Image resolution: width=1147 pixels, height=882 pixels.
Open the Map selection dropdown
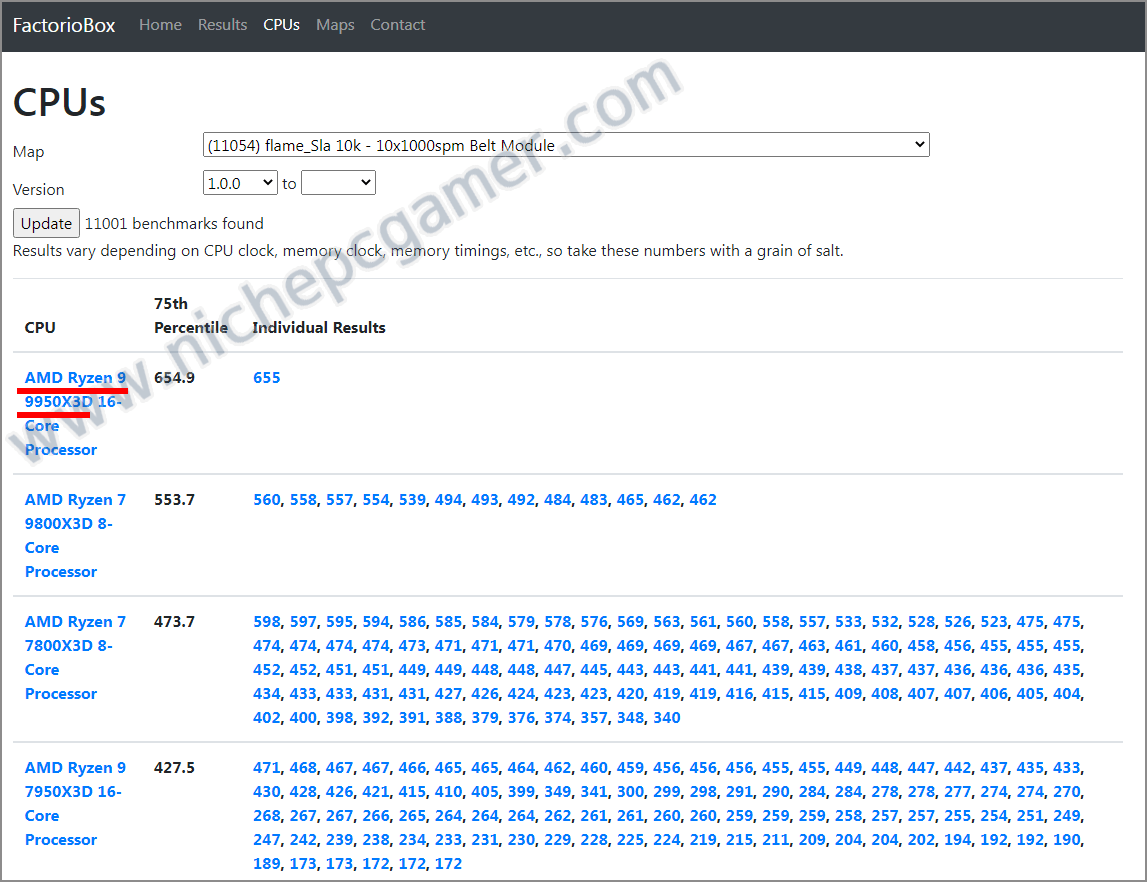pos(566,145)
